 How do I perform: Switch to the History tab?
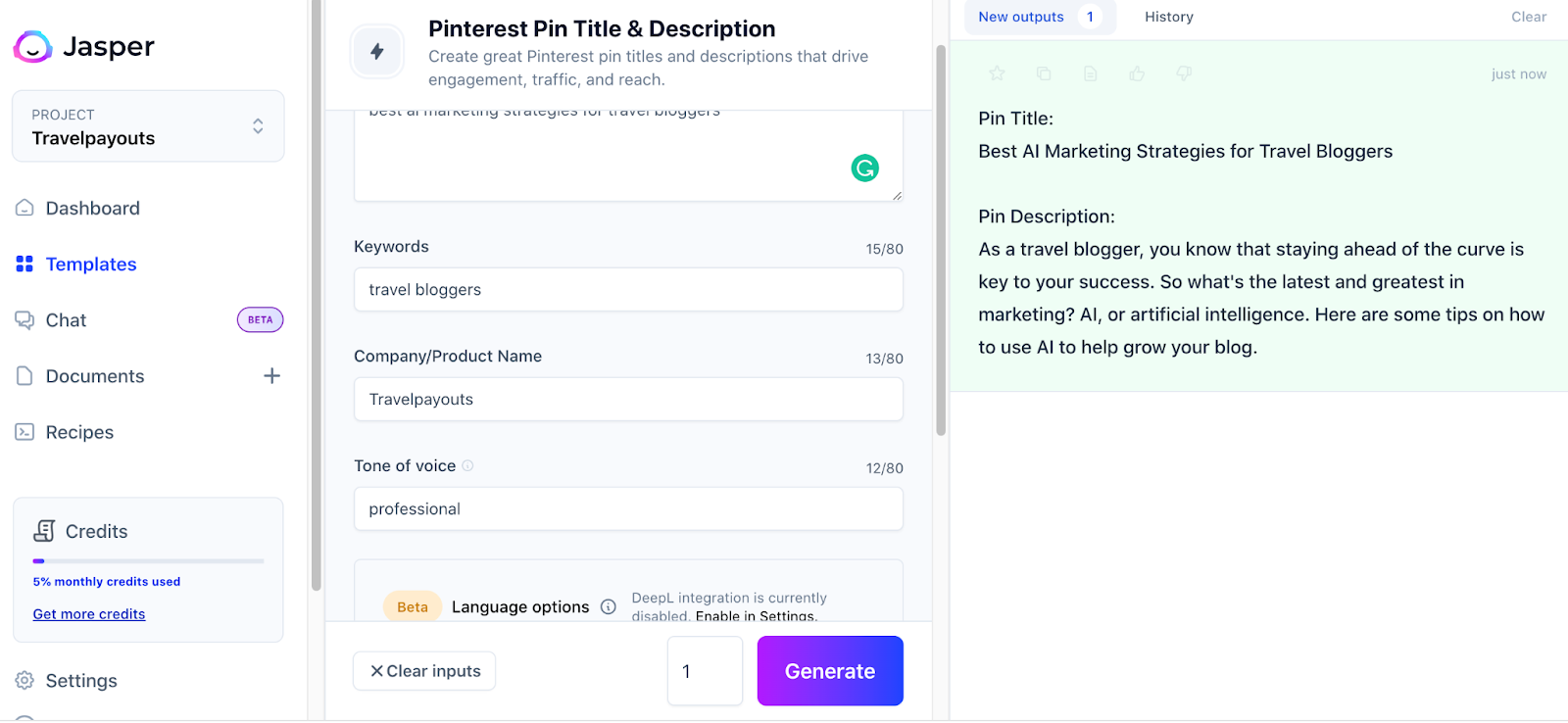pos(1169,17)
